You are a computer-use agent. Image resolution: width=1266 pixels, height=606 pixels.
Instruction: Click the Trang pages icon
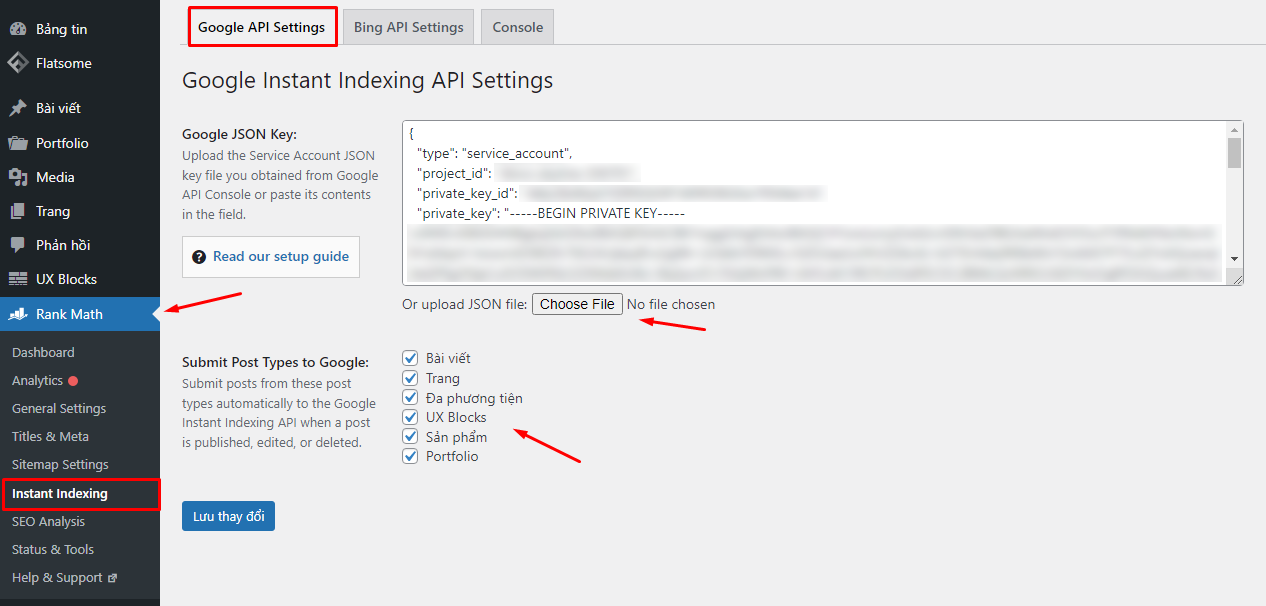point(18,211)
